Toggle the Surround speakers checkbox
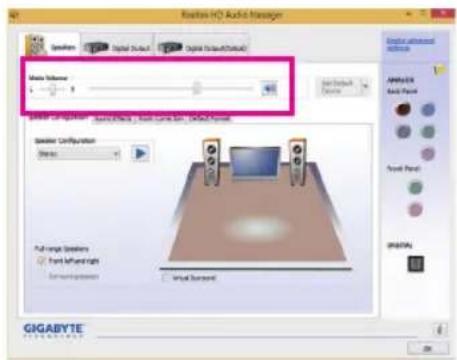457x360 pixels. tap(41, 276)
